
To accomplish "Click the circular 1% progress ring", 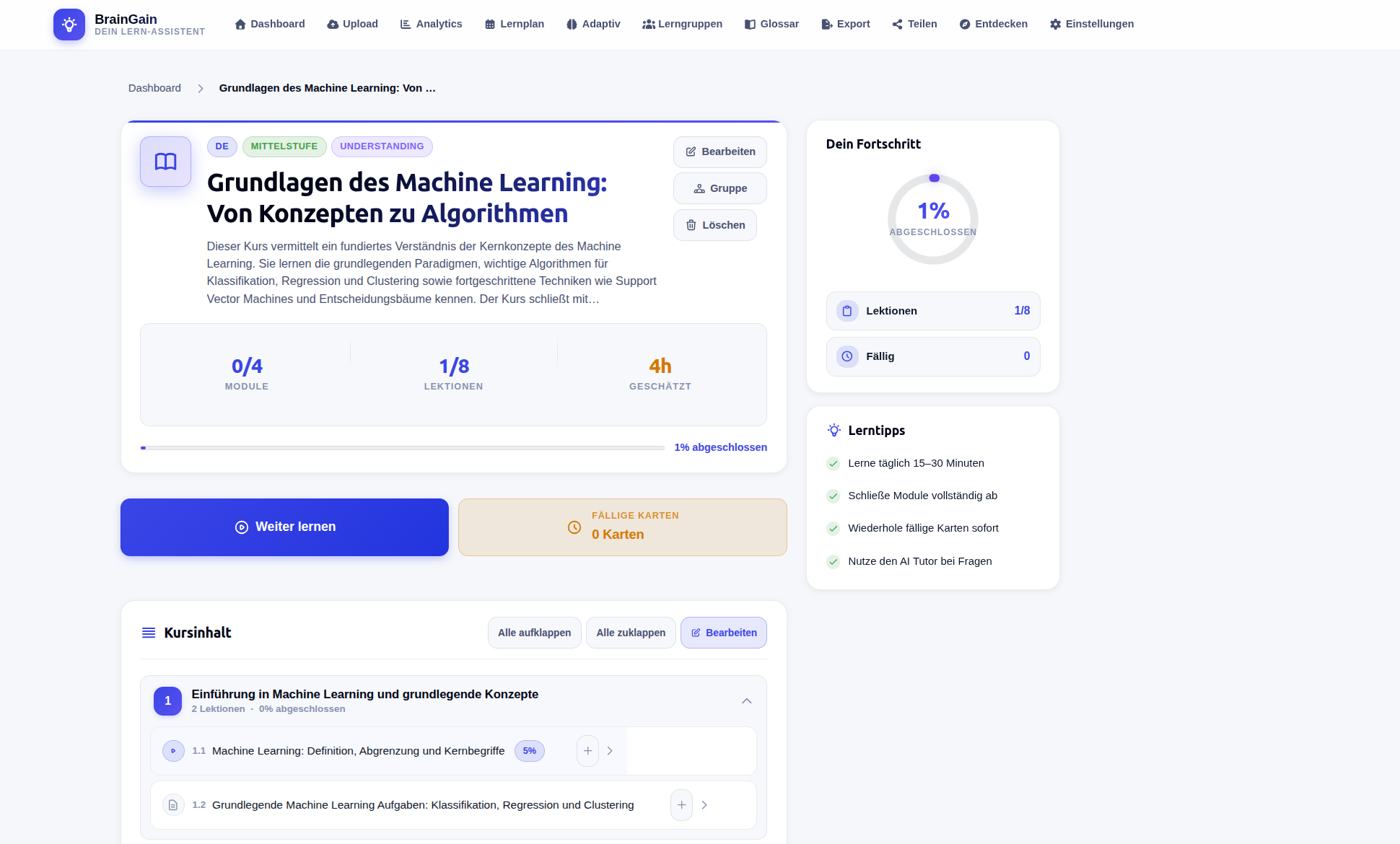I will (933, 219).
